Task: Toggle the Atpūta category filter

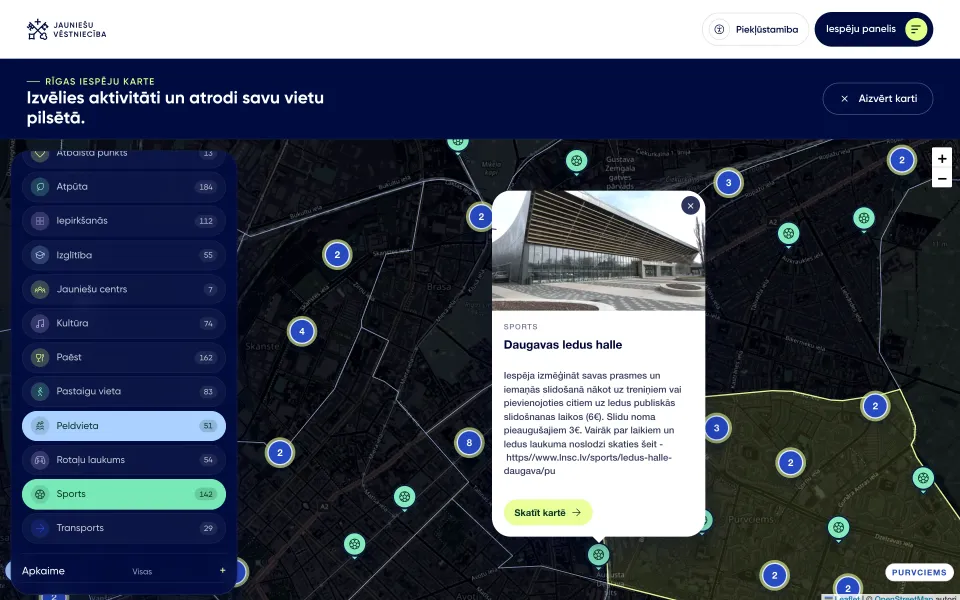Action: click(x=124, y=187)
